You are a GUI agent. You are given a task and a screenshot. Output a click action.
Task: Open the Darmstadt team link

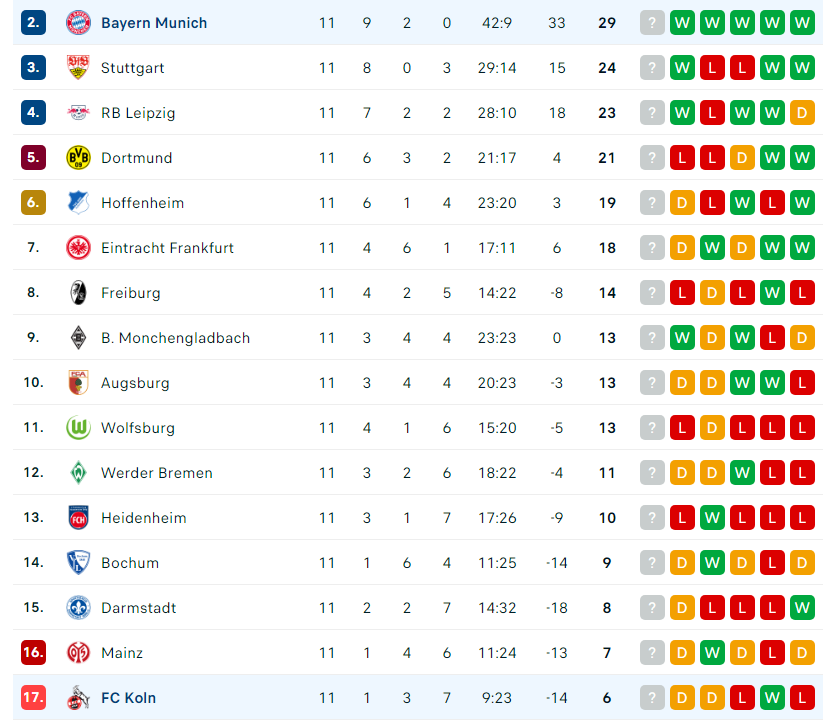point(139,608)
